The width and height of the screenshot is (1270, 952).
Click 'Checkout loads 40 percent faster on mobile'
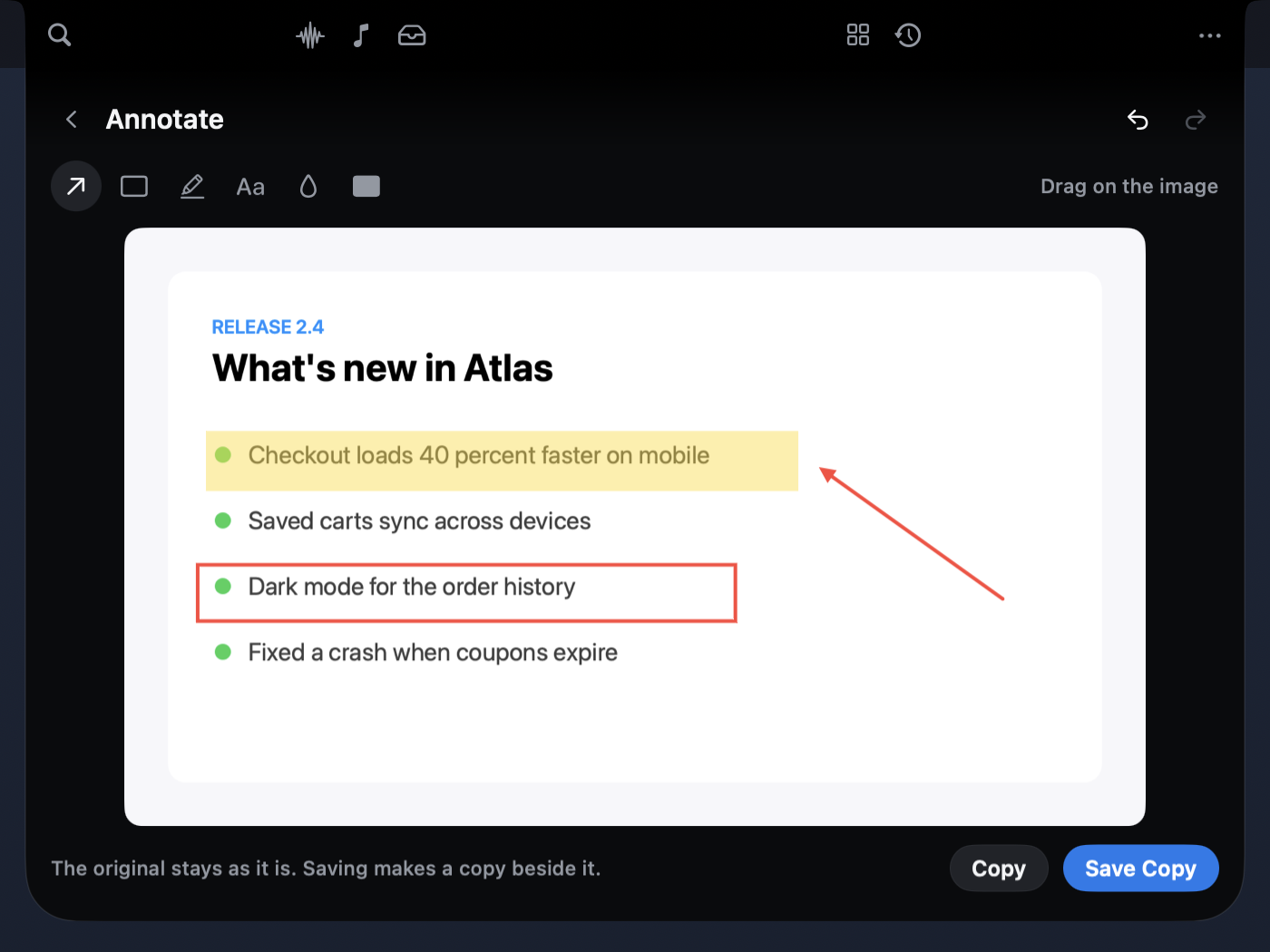pos(479,455)
